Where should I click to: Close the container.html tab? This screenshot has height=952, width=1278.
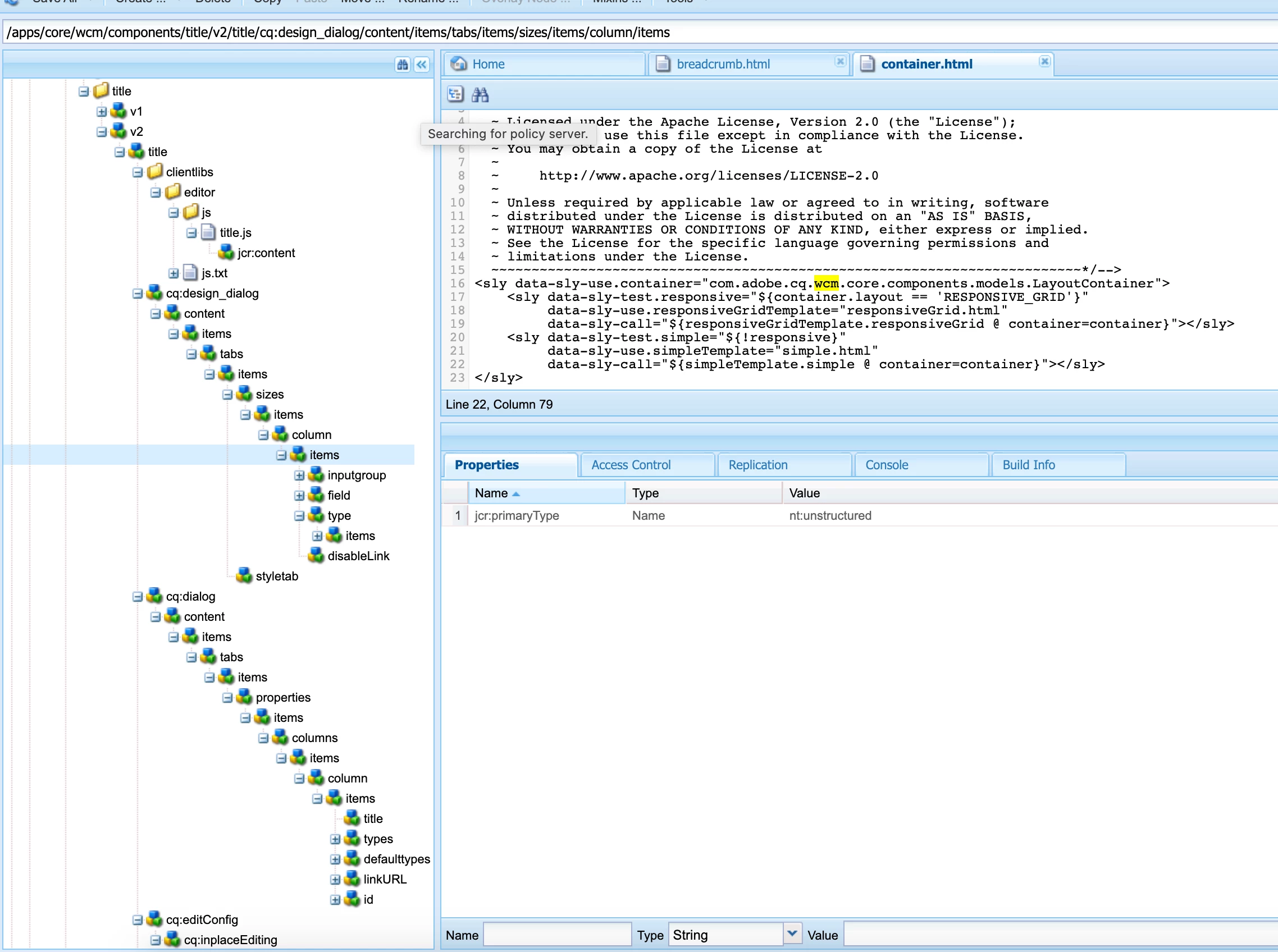[x=1044, y=62]
